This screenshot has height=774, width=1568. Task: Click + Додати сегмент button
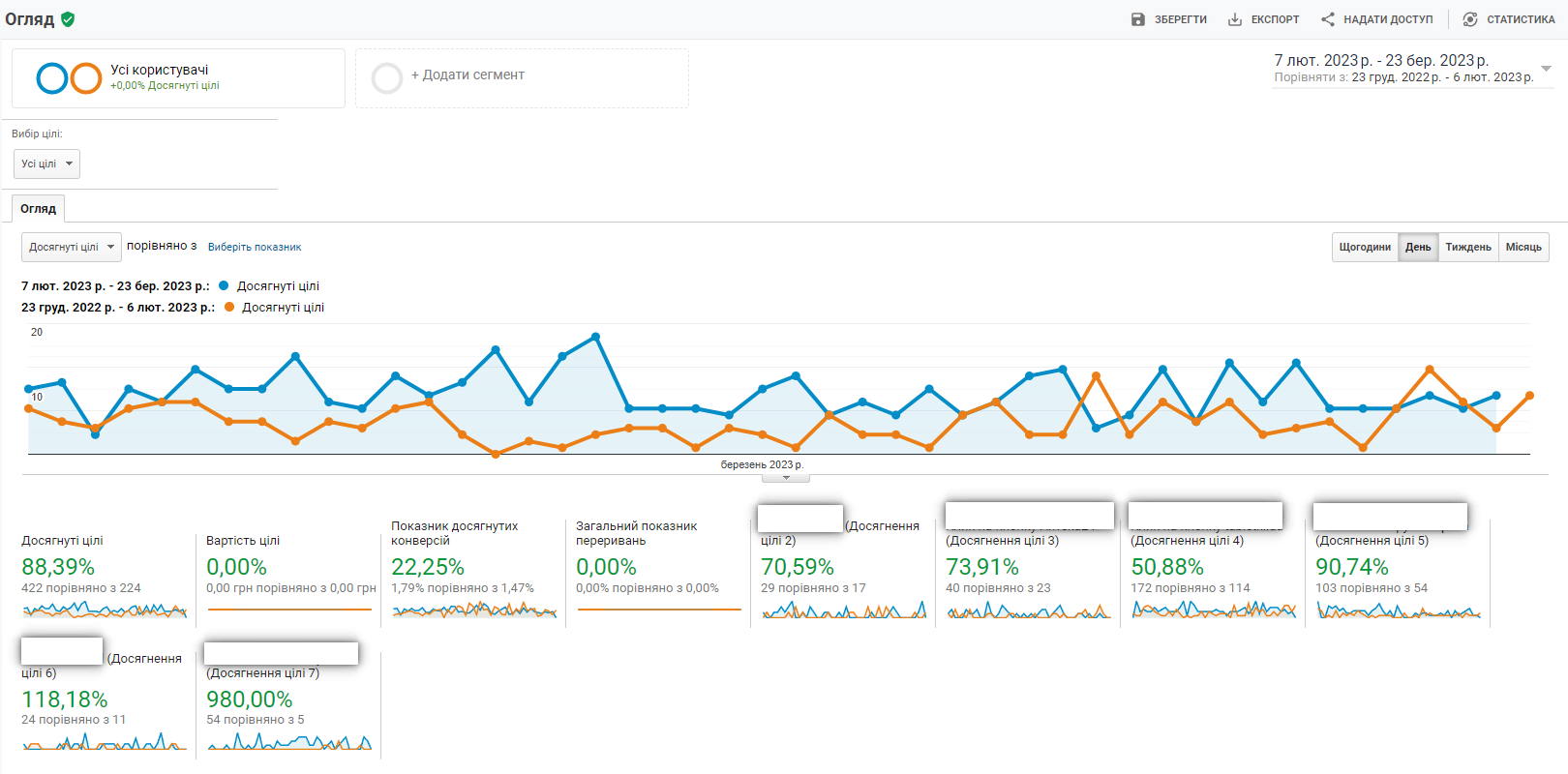click(x=467, y=75)
